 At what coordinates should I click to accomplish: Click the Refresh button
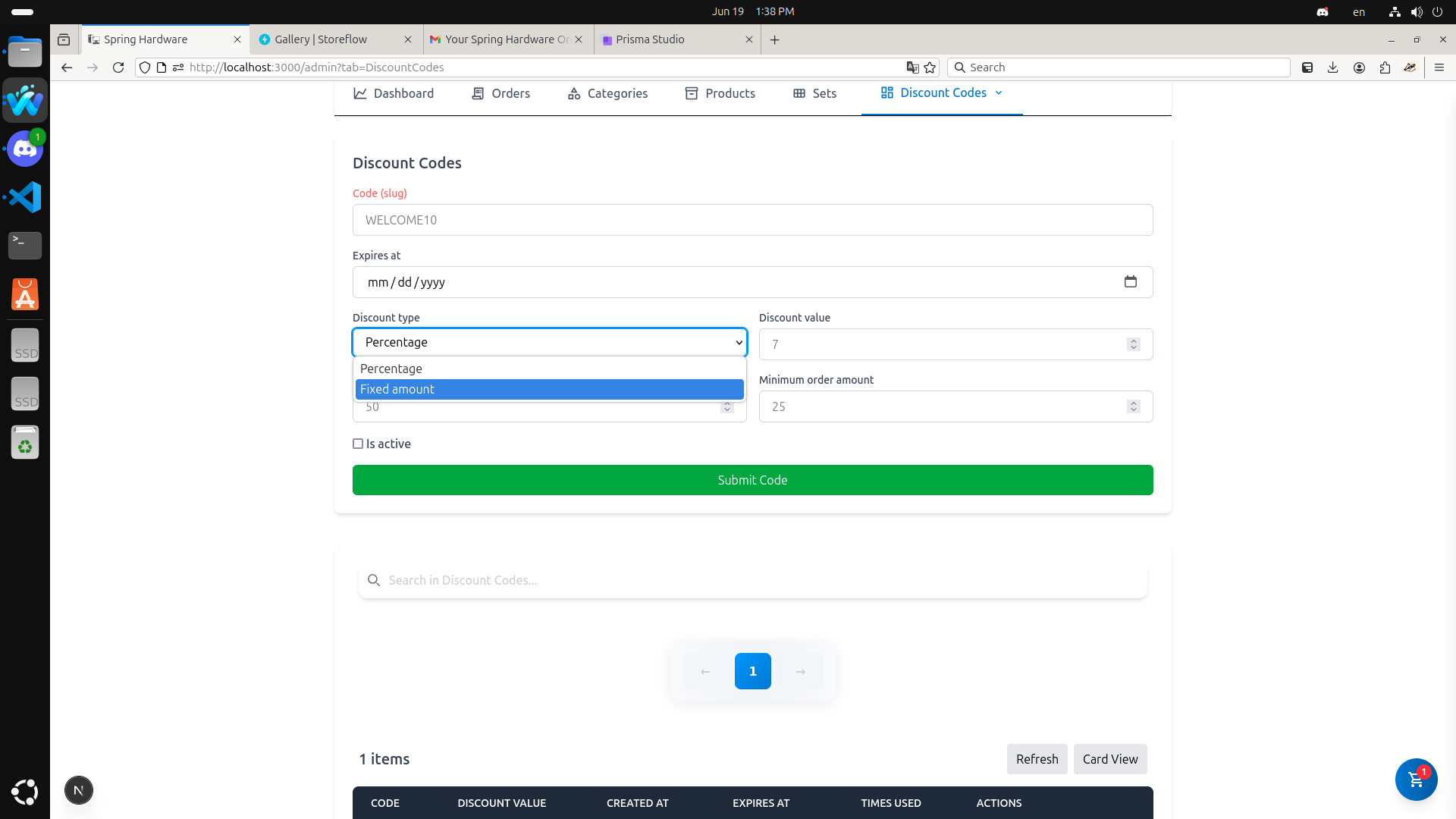1037,759
